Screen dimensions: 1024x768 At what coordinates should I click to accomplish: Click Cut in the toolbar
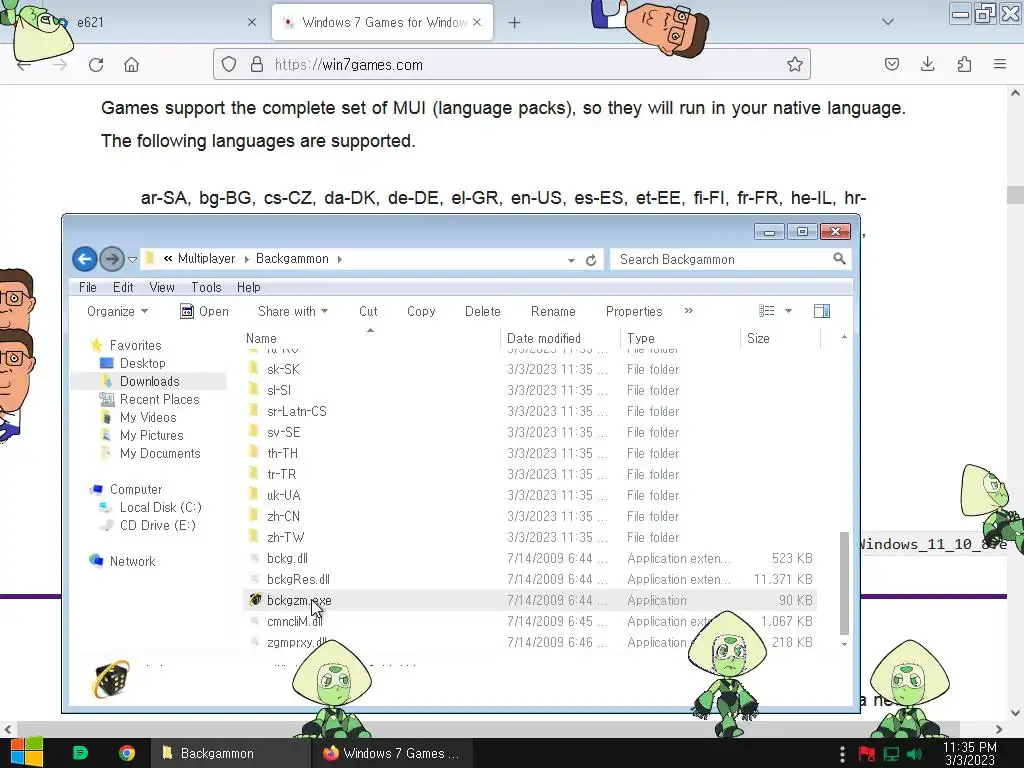point(368,312)
